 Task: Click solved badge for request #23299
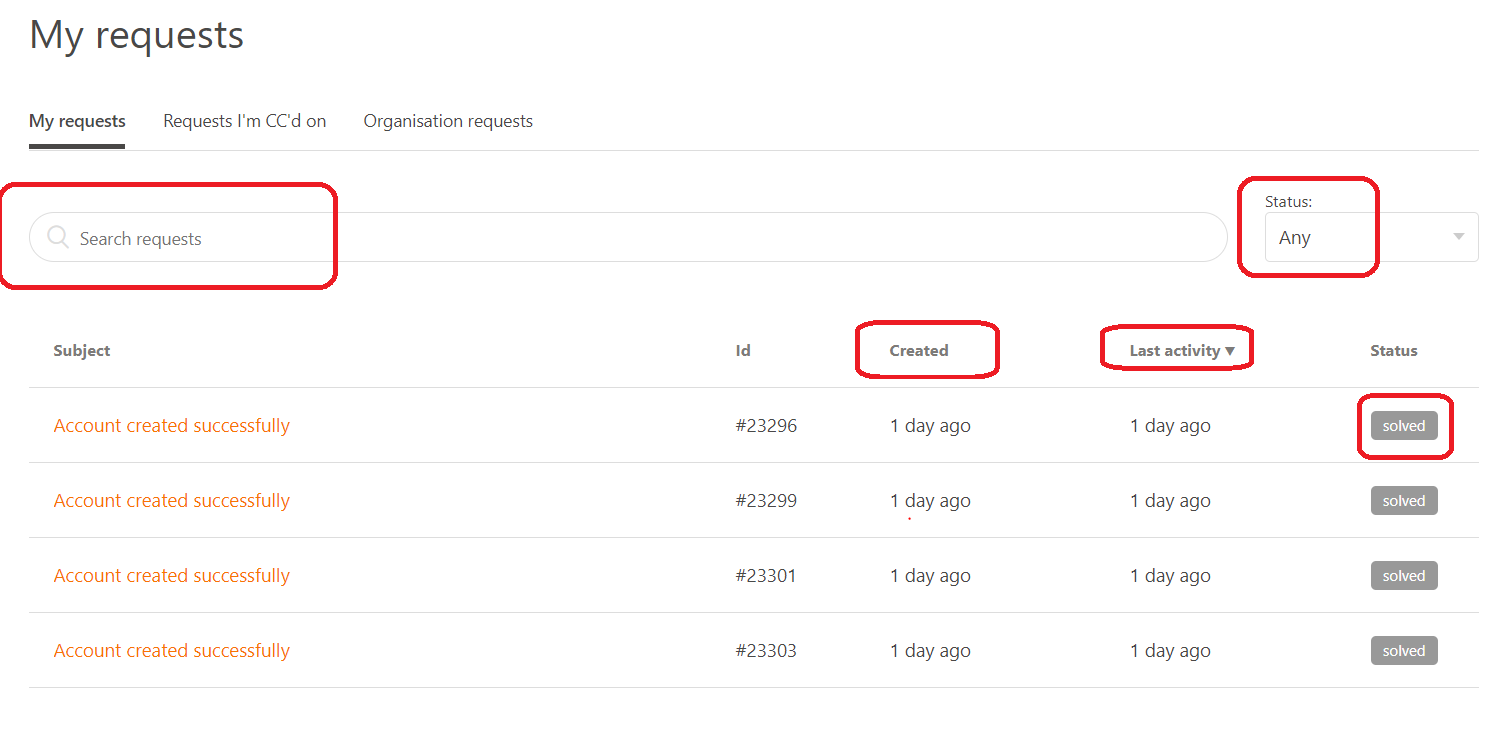(1403, 500)
